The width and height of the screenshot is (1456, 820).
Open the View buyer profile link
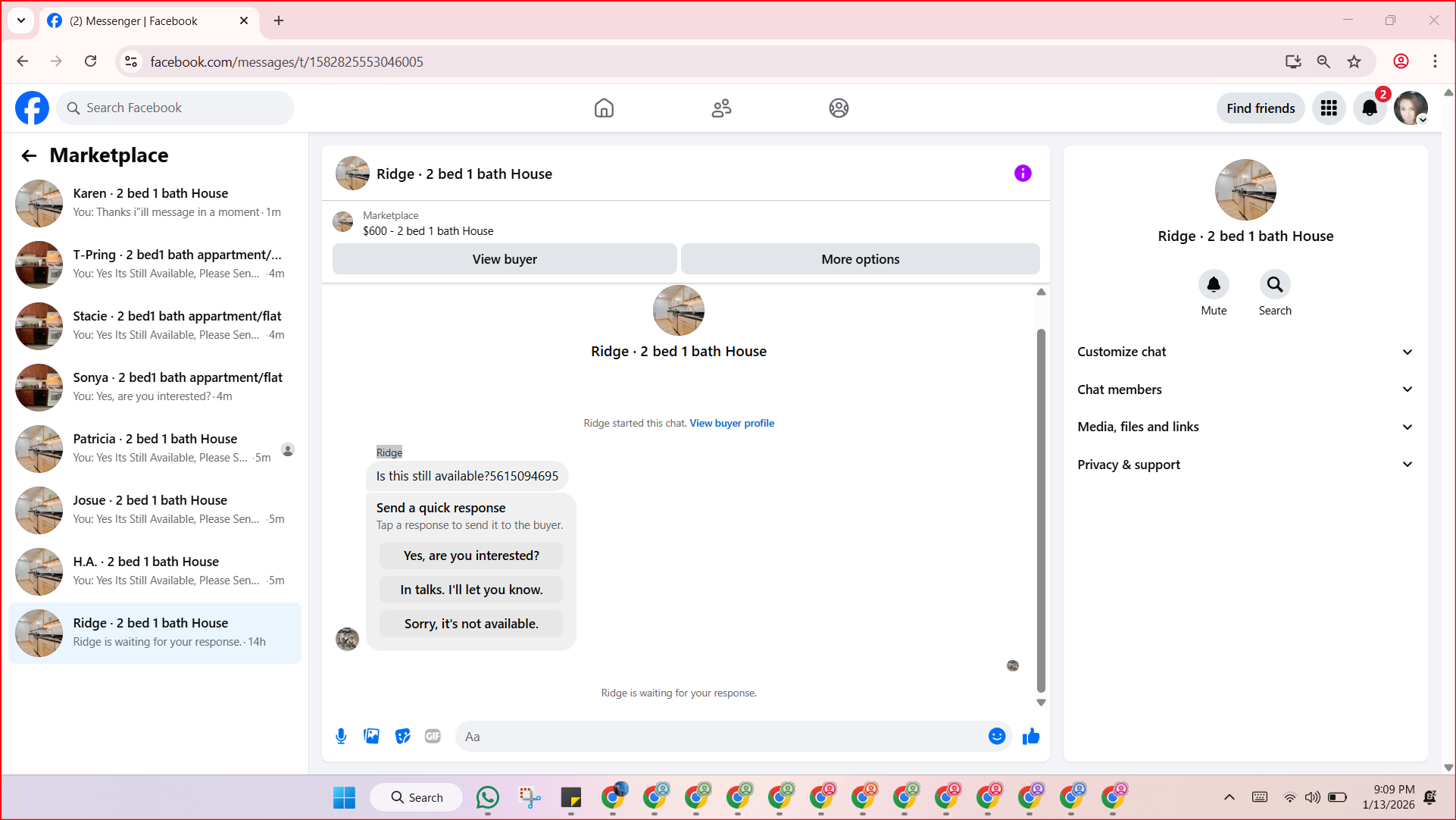(x=732, y=423)
